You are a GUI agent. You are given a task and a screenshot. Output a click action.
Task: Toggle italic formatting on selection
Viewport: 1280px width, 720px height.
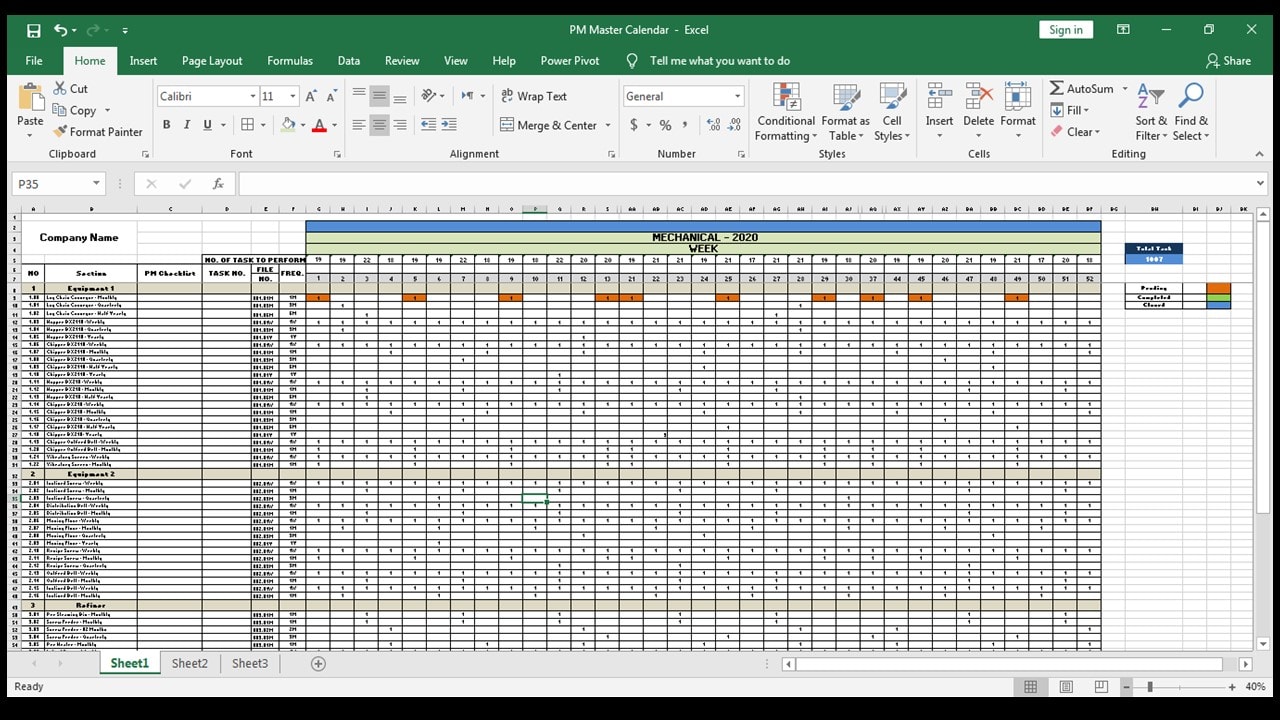click(x=185, y=124)
